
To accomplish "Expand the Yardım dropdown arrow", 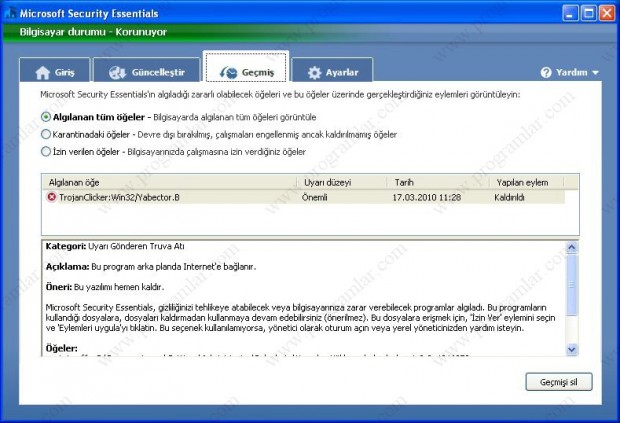I will click(595, 73).
